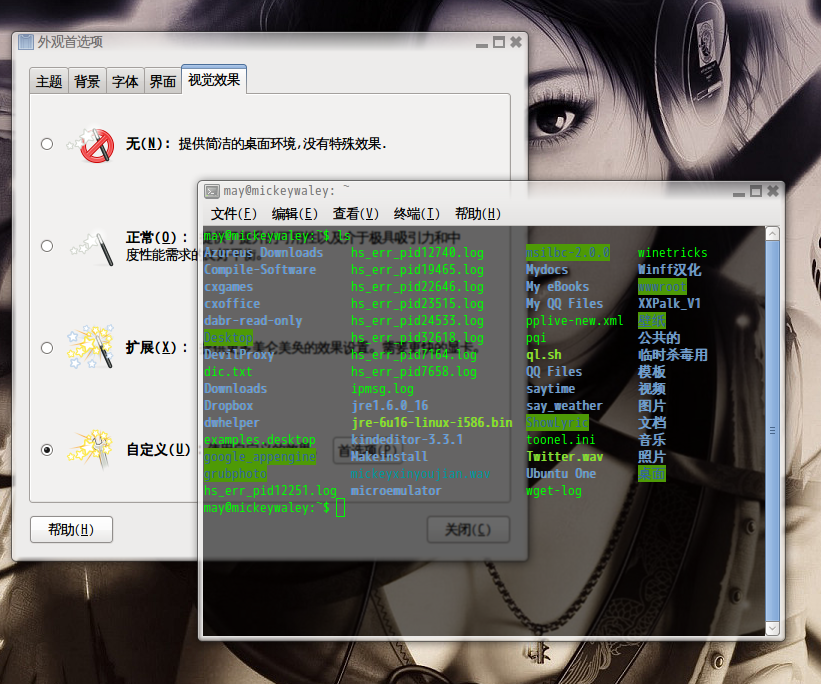Switch to the 视觉效果 tab

pyautogui.click(x=214, y=80)
